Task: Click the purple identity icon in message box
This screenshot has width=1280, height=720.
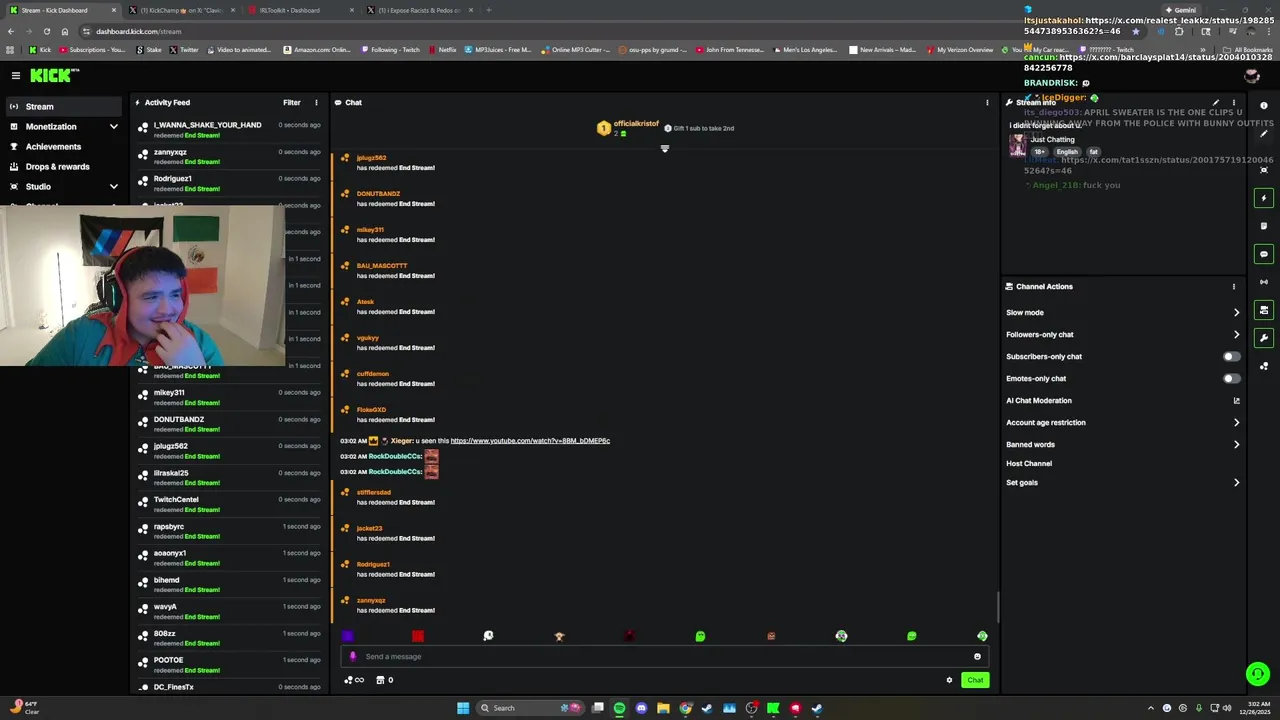Action: pyautogui.click(x=352, y=657)
